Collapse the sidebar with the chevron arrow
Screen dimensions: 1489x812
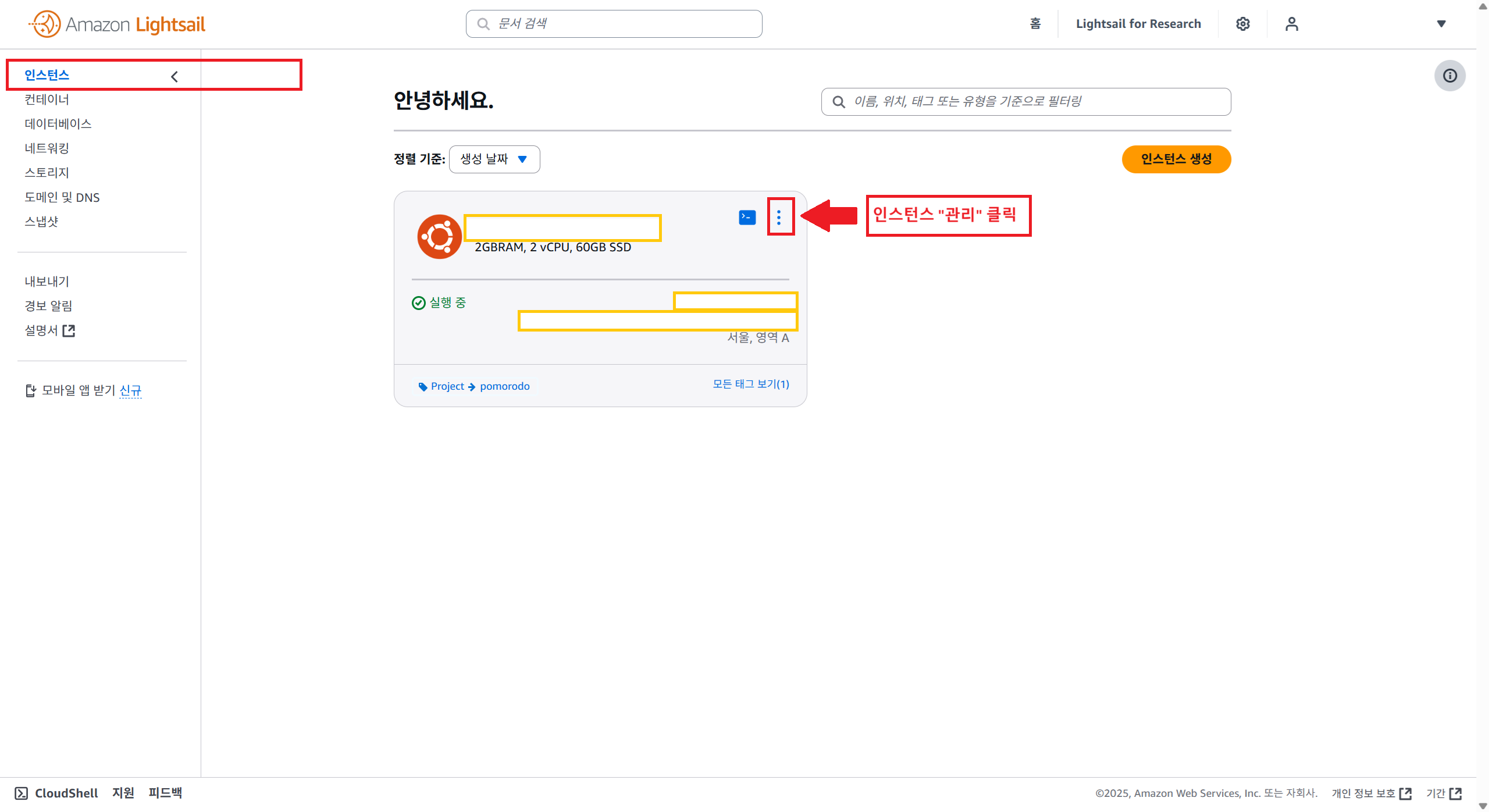[174, 77]
